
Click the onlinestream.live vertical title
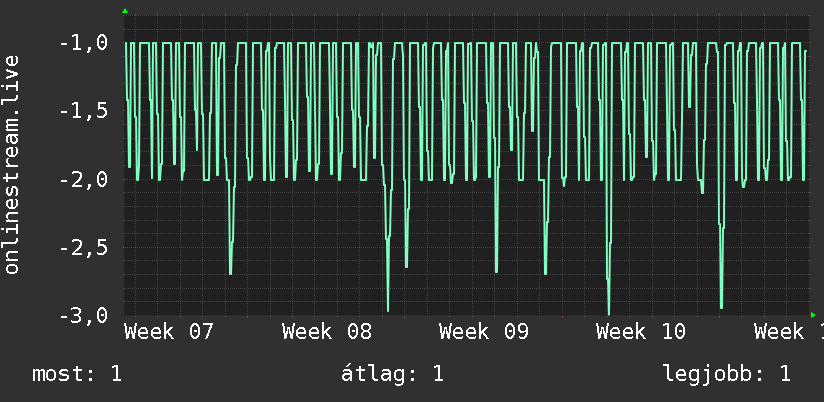(12, 164)
